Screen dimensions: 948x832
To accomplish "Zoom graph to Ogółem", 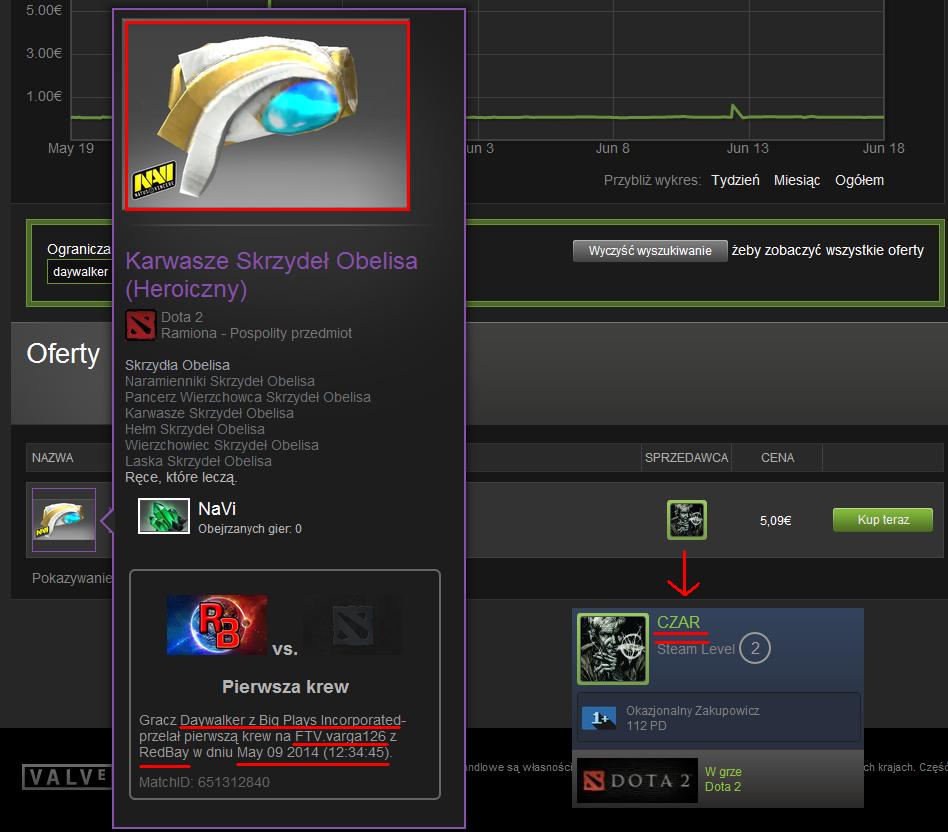I will 859,180.
